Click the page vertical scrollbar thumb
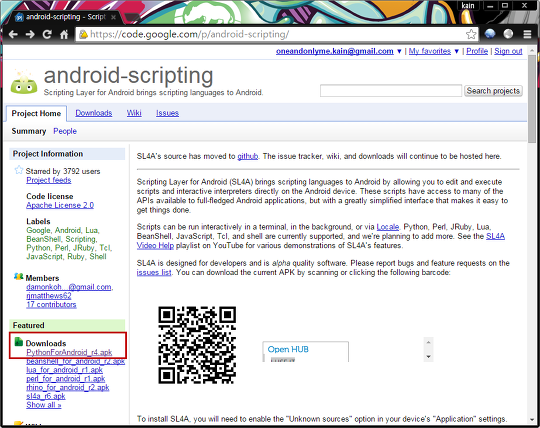Screen dimensions: 540x428 point(532,98)
